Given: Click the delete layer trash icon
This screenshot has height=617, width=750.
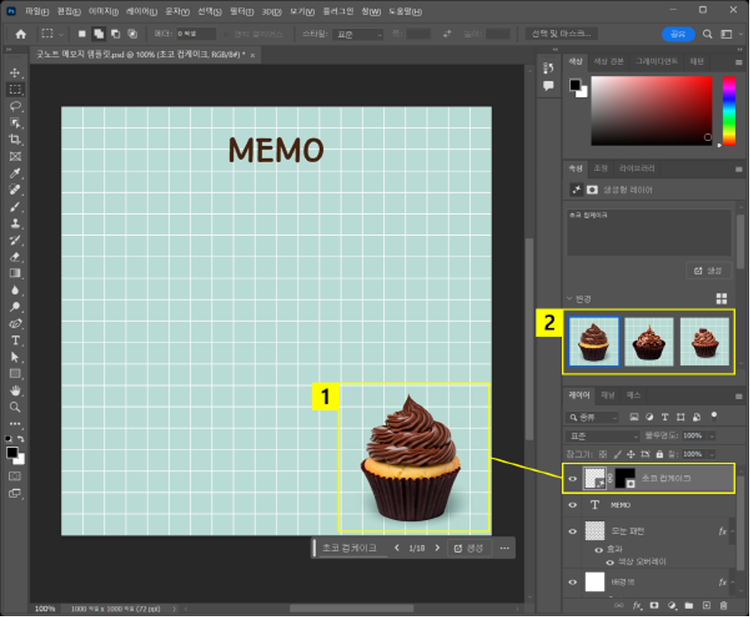Looking at the screenshot, I should tap(723, 605).
